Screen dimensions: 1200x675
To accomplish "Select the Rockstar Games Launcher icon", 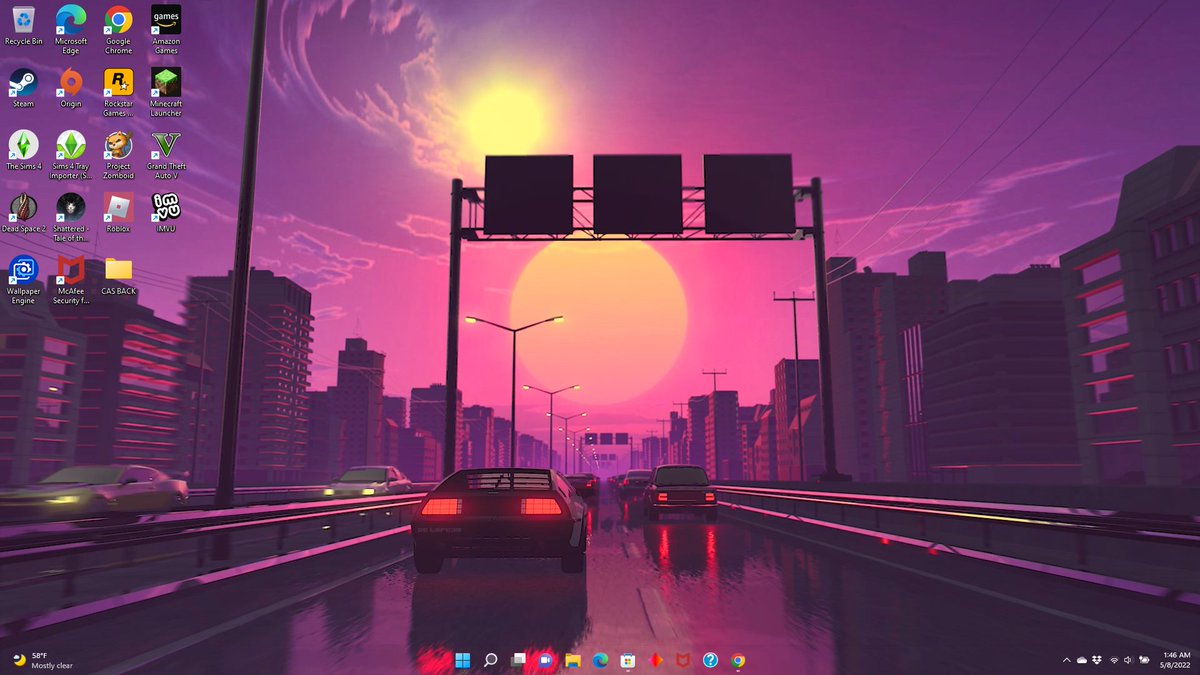I will click(118, 93).
